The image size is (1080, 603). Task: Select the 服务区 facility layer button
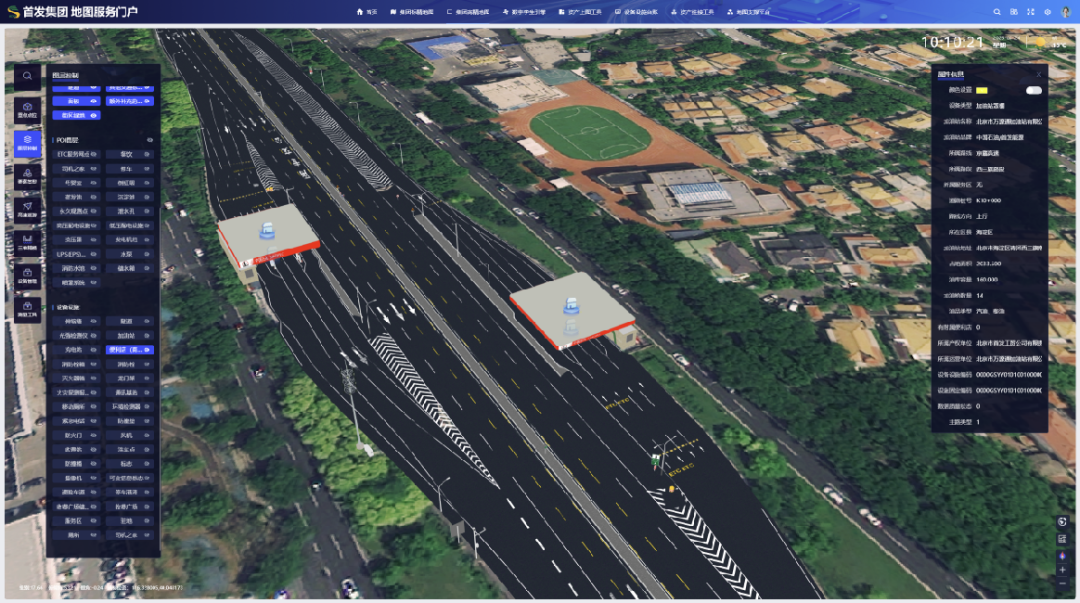click(76, 521)
